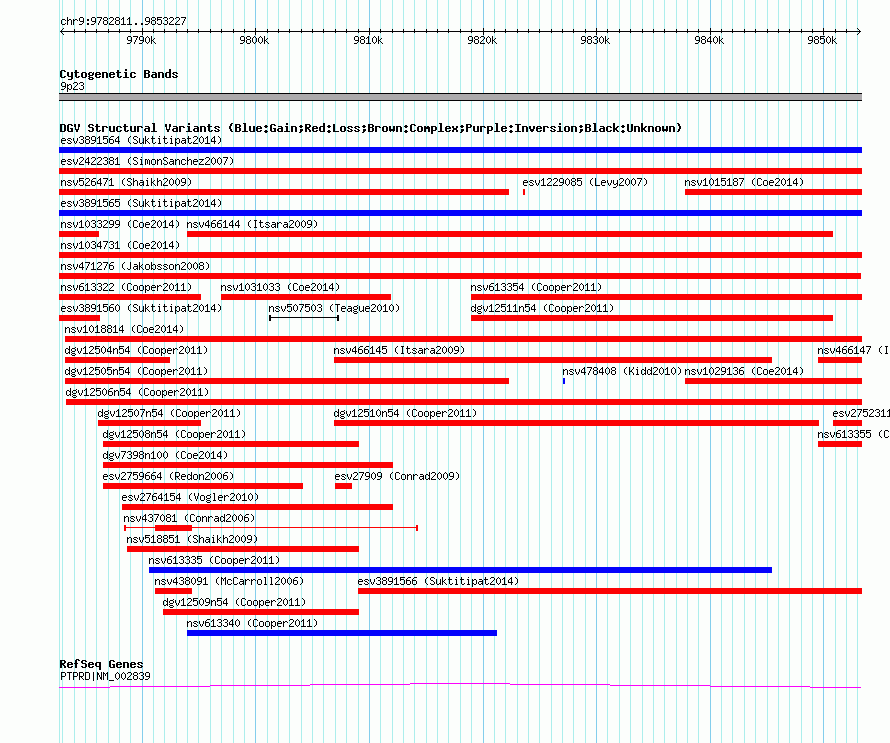The width and height of the screenshot is (890, 743).
Task: Click nsv466145 (Itsara2009) label
Action: 399,350
